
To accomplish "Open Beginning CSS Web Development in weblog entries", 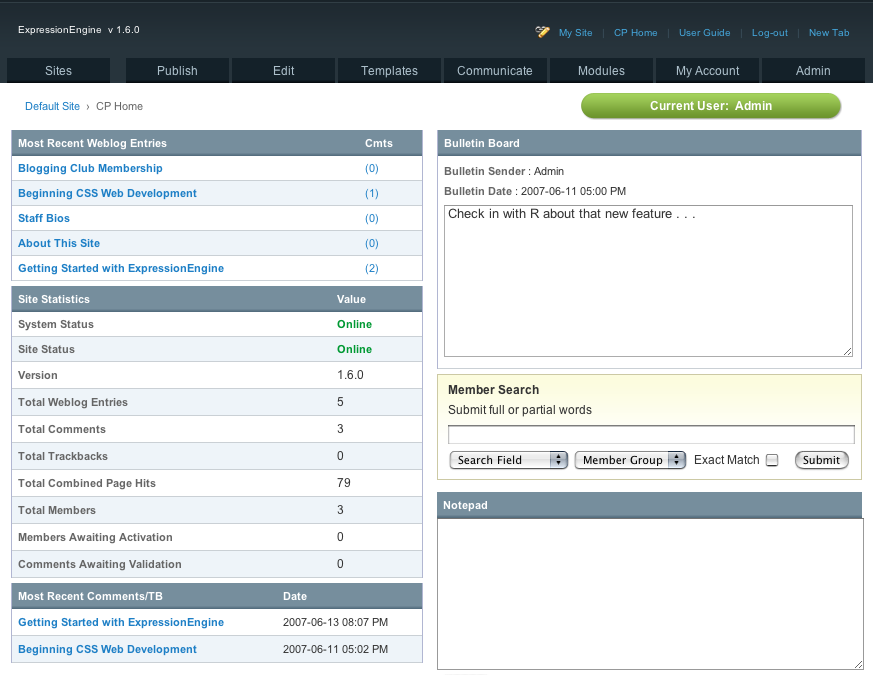I will [107, 193].
